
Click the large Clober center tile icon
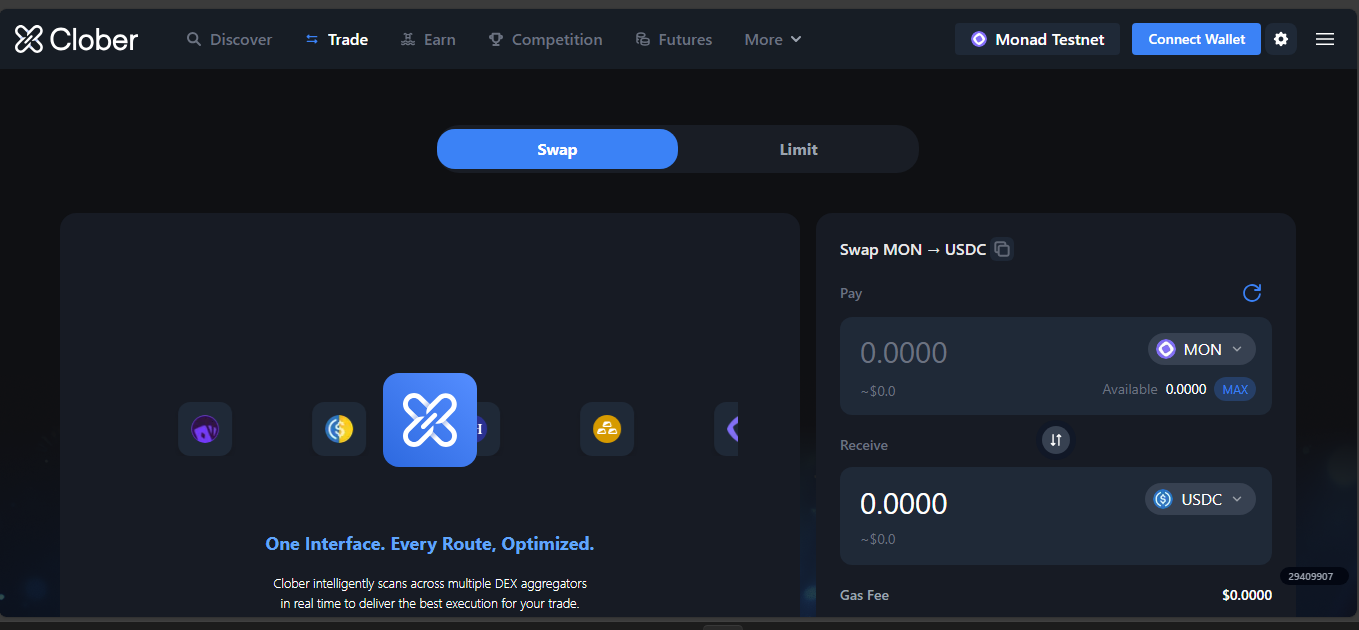click(430, 420)
